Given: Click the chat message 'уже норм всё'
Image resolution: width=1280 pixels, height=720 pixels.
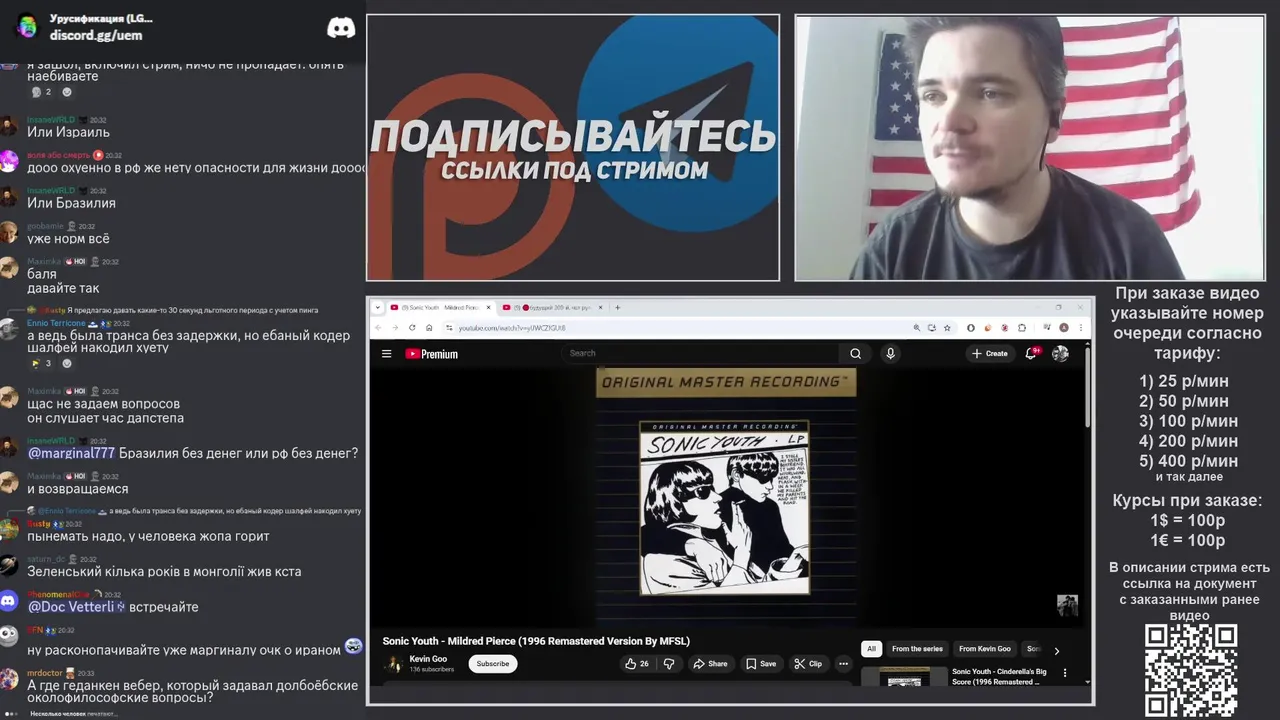Looking at the screenshot, I should [68, 239].
